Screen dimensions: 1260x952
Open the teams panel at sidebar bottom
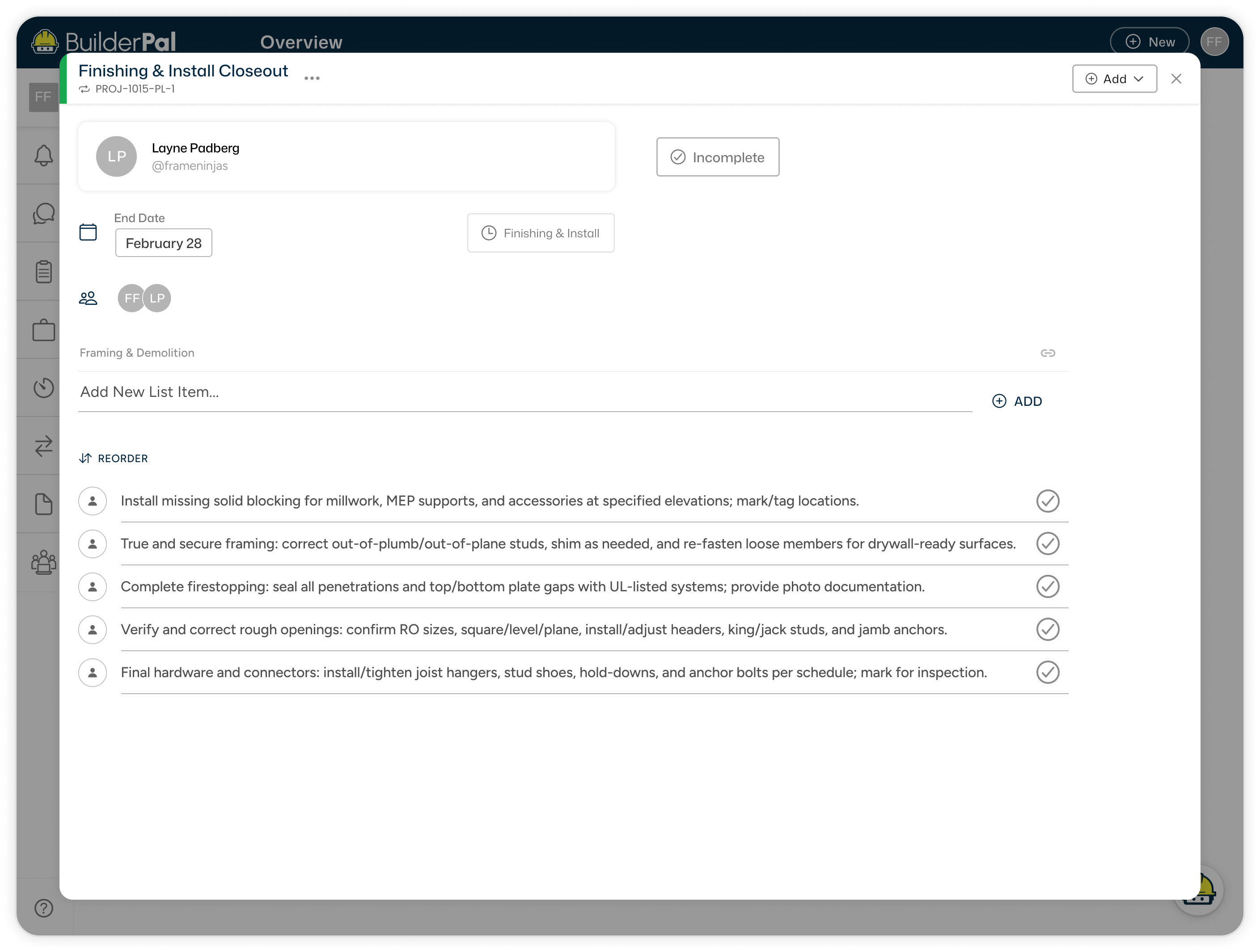coord(43,563)
